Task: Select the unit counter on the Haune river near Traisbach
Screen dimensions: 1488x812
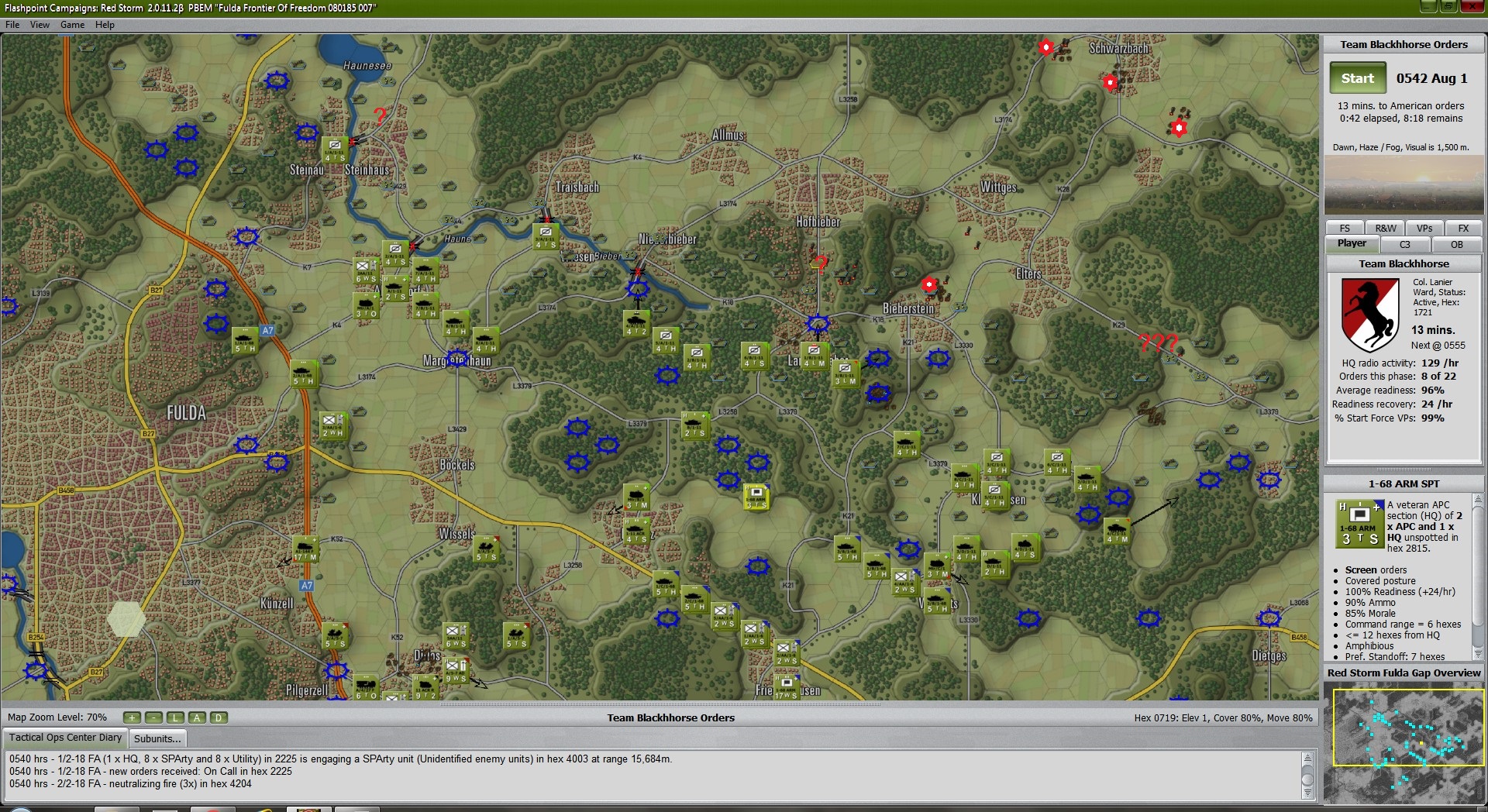Action: pos(546,236)
